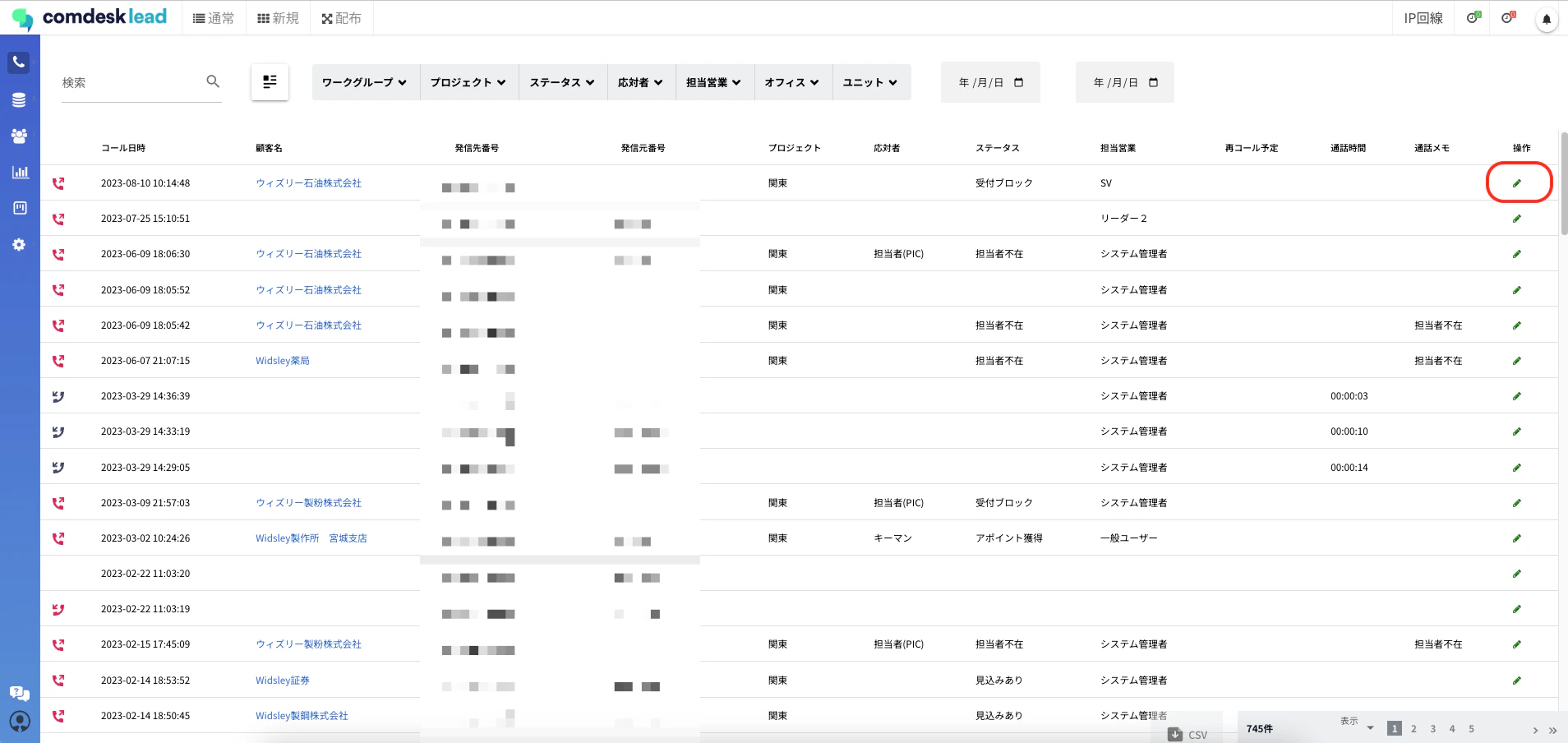Expand the オフィス filter dropdown
The height and width of the screenshot is (743, 1568).
(793, 82)
